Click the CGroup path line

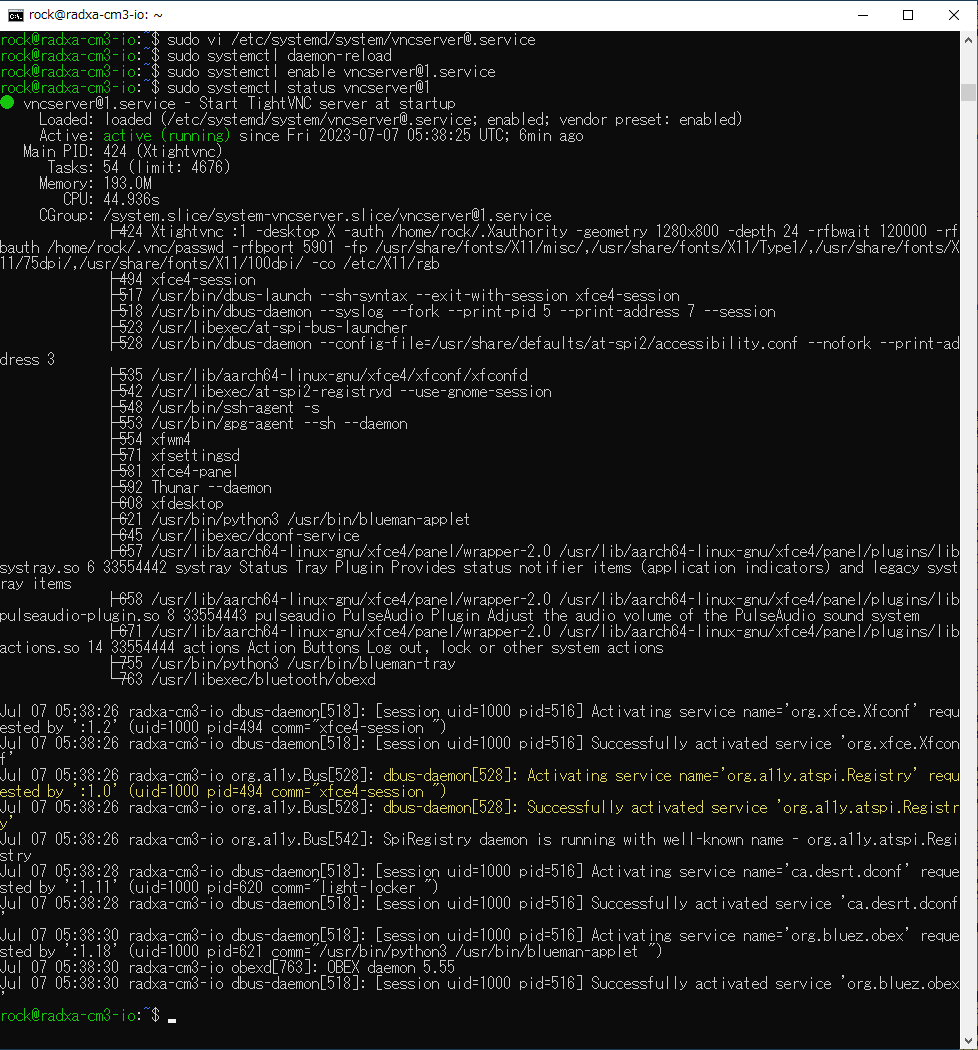(x=295, y=216)
